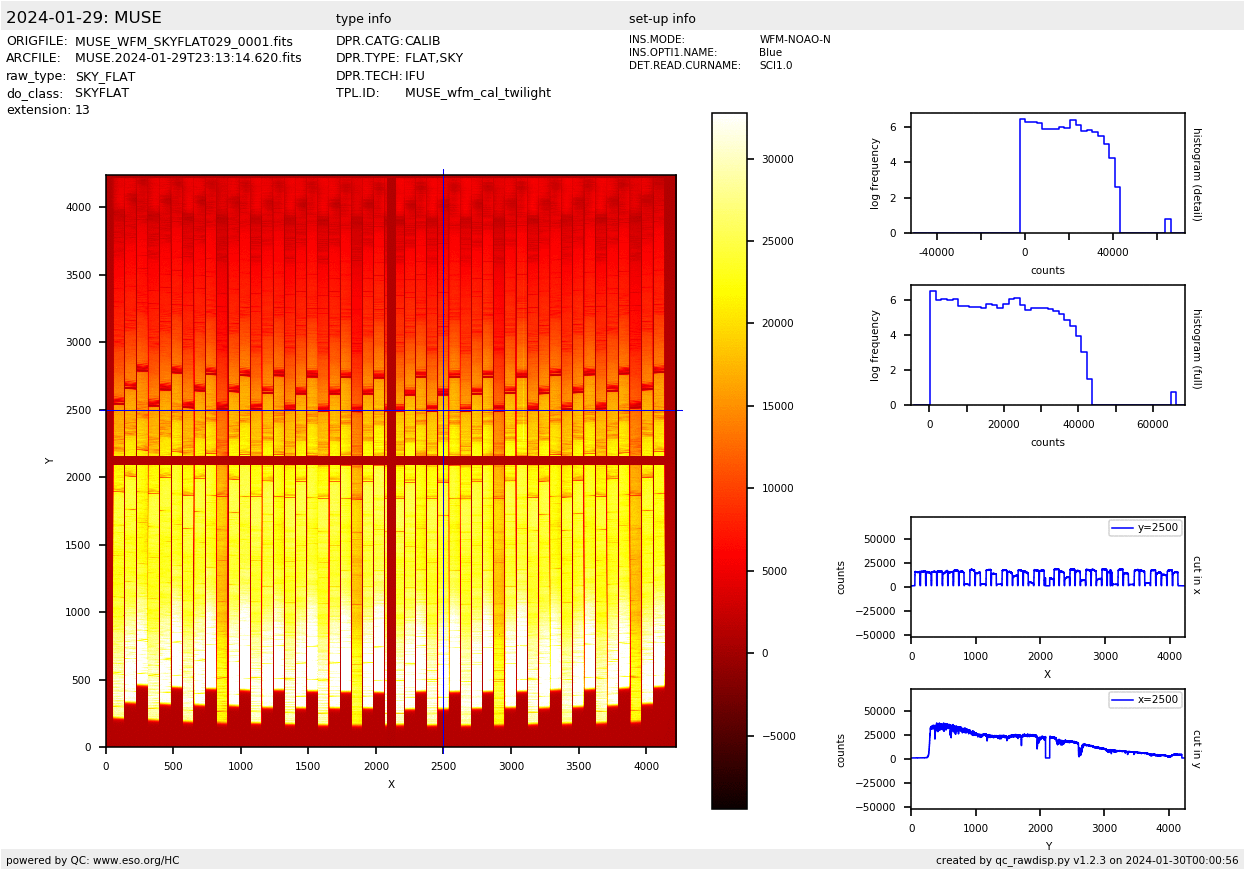The height and width of the screenshot is (870, 1245).
Task: Click the 'set-up info' header
Action: [662, 19]
